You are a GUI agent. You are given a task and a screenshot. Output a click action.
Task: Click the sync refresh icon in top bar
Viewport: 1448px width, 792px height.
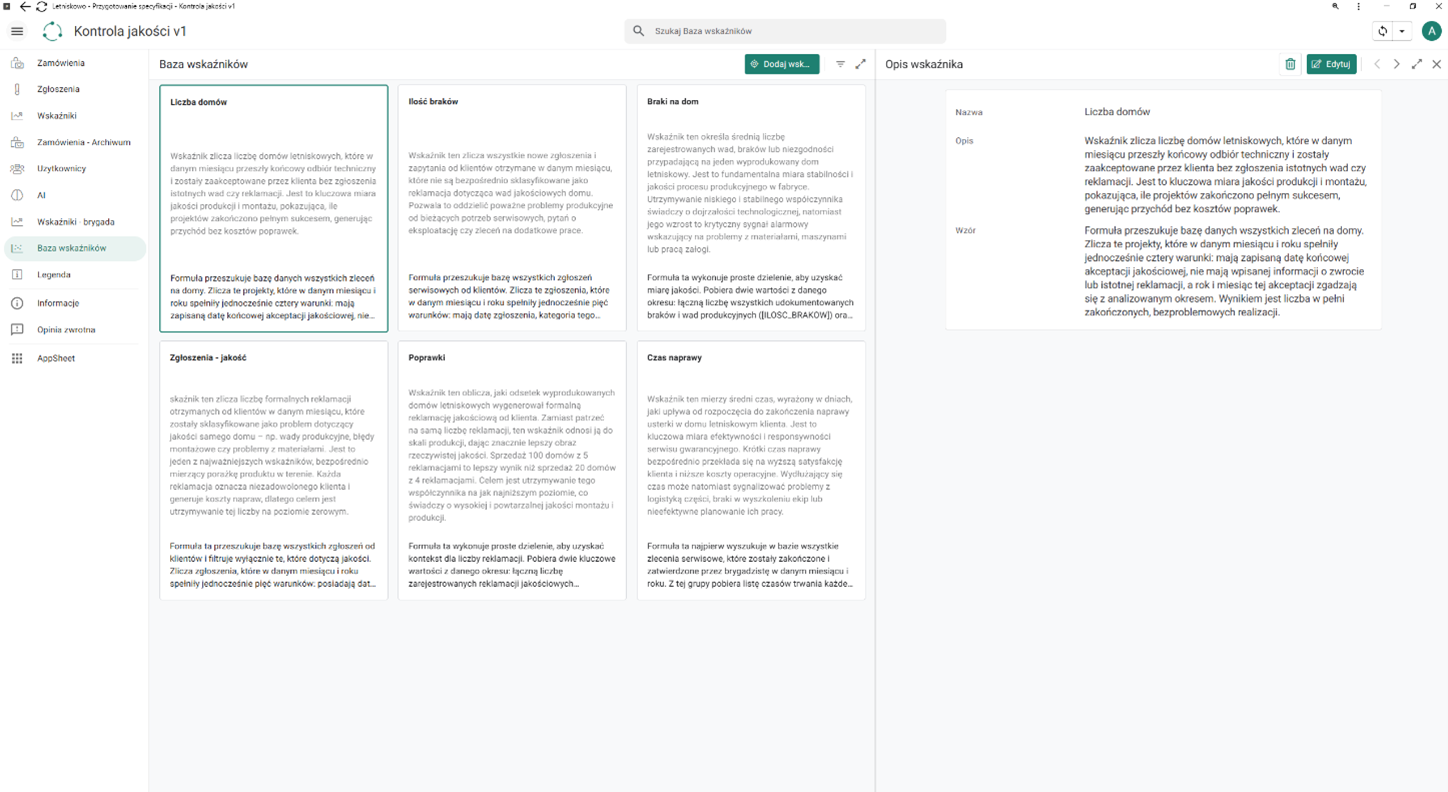(1382, 31)
